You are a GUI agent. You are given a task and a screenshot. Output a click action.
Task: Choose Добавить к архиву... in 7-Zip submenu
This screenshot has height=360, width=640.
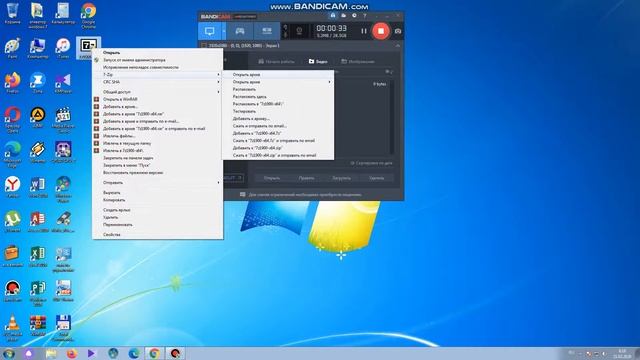click(x=278, y=119)
